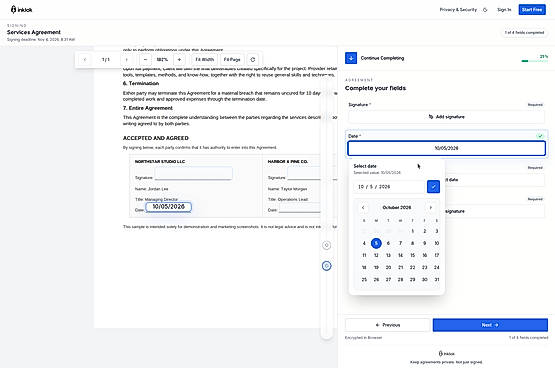Click the Inklok footer logo
This screenshot has width=555, height=368.
coord(446,353)
